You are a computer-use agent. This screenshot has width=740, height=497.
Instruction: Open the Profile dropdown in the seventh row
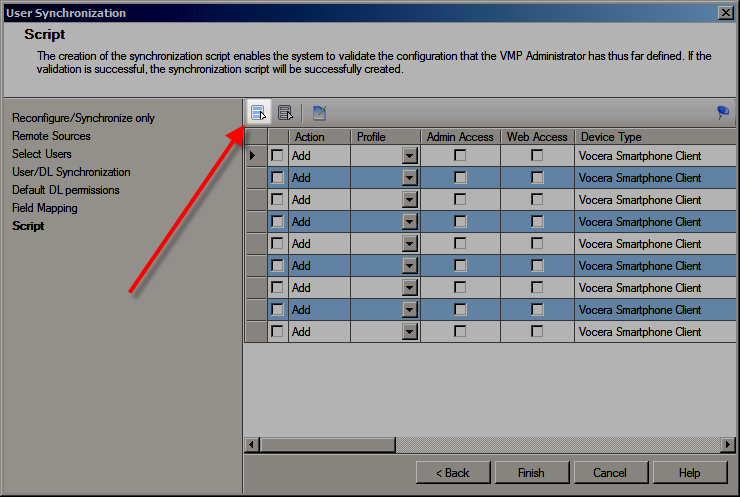pos(410,288)
